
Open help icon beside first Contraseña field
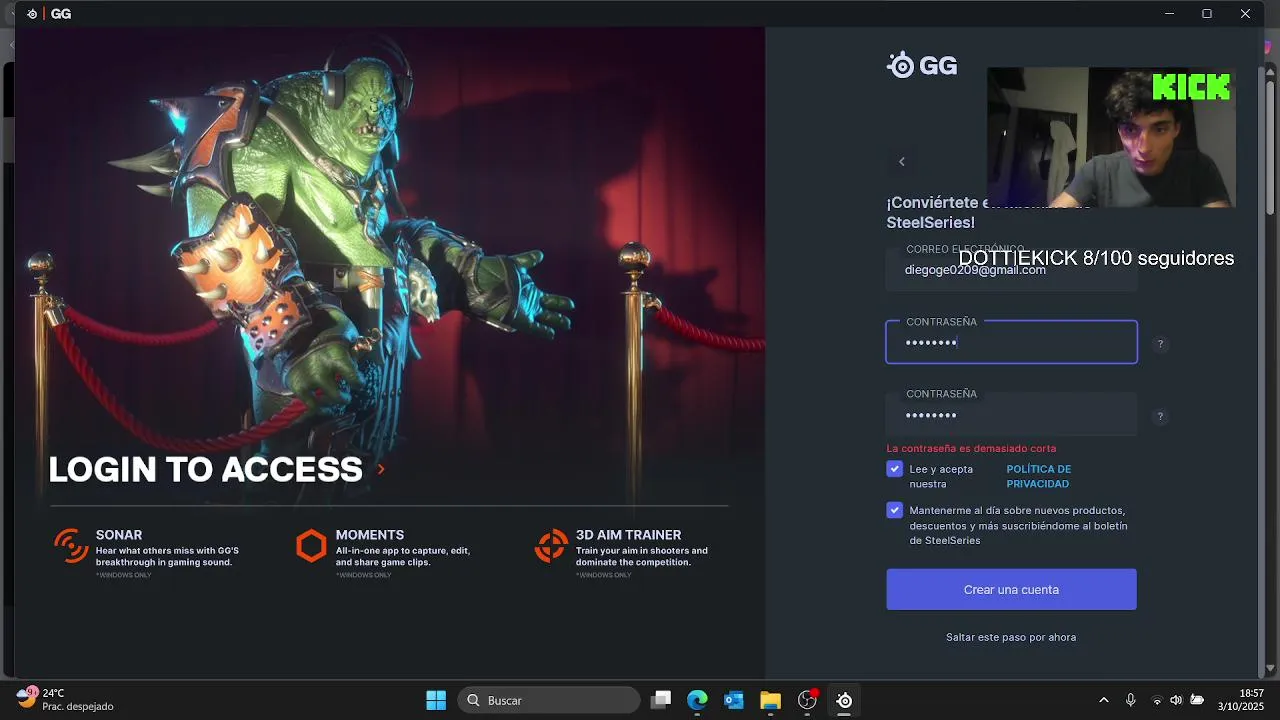click(x=1160, y=344)
